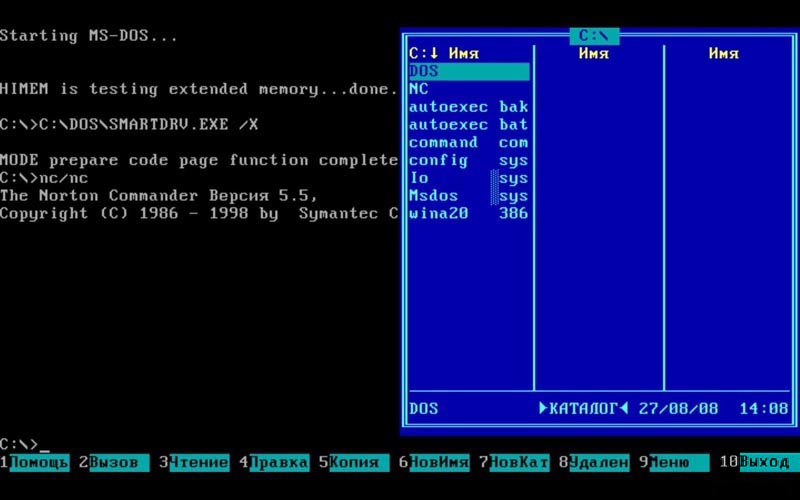Viewport: 800px width, 500px height.
Task: Select the autoexec bak file
Action: (469, 107)
